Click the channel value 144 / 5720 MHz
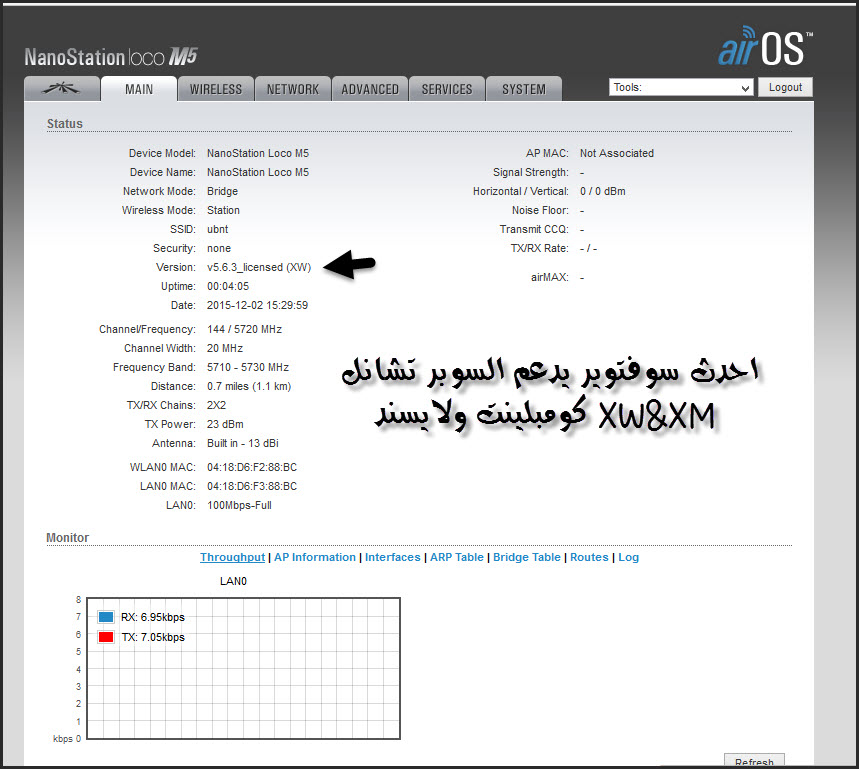The height and width of the screenshot is (769, 859). (x=244, y=329)
